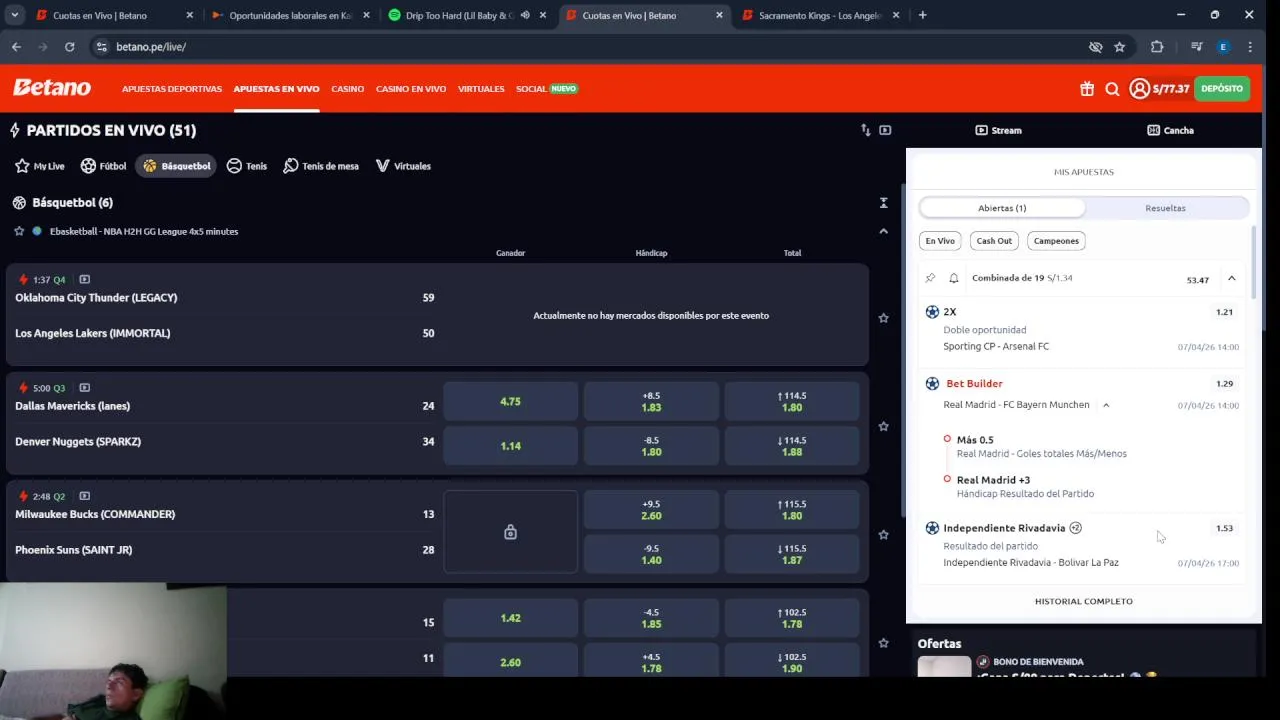1280x720 pixels.
Task: Favorite the Bucks vs Suns match star
Action: point(883,535)
